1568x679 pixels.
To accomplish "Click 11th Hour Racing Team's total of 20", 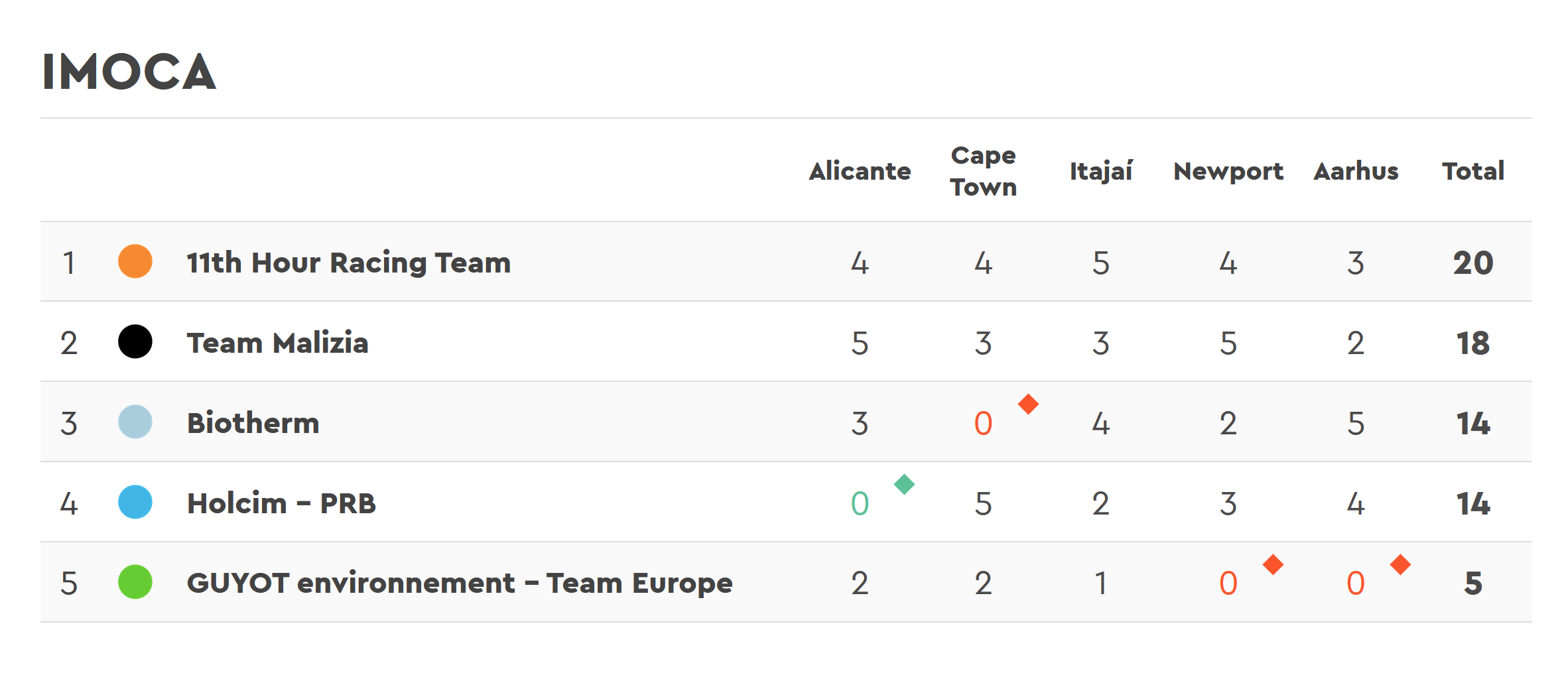I will coord(1473,263).
